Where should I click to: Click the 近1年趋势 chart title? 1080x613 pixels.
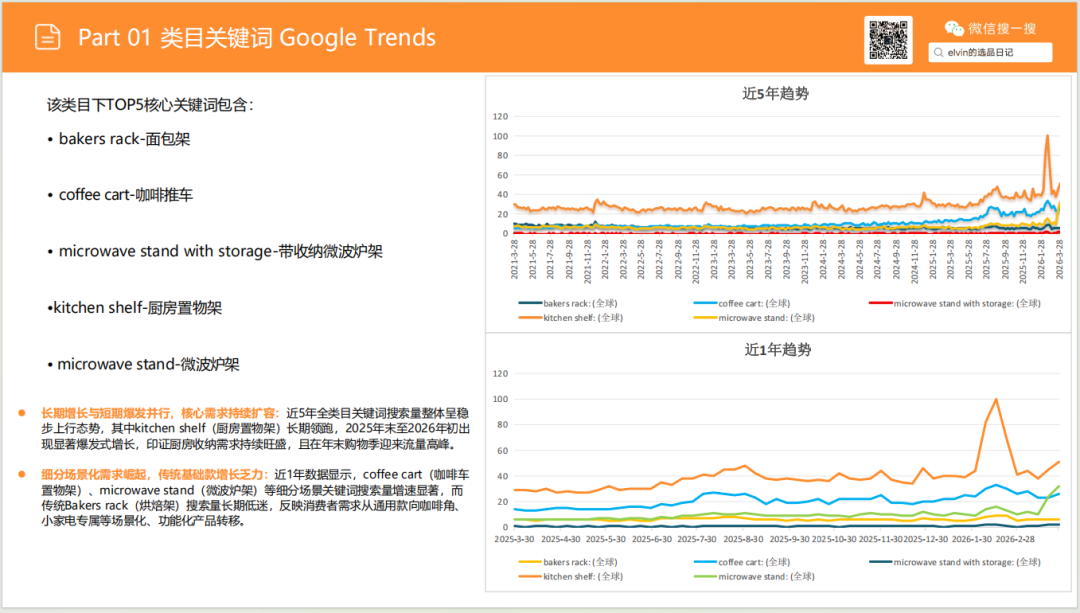click(777, 350)
